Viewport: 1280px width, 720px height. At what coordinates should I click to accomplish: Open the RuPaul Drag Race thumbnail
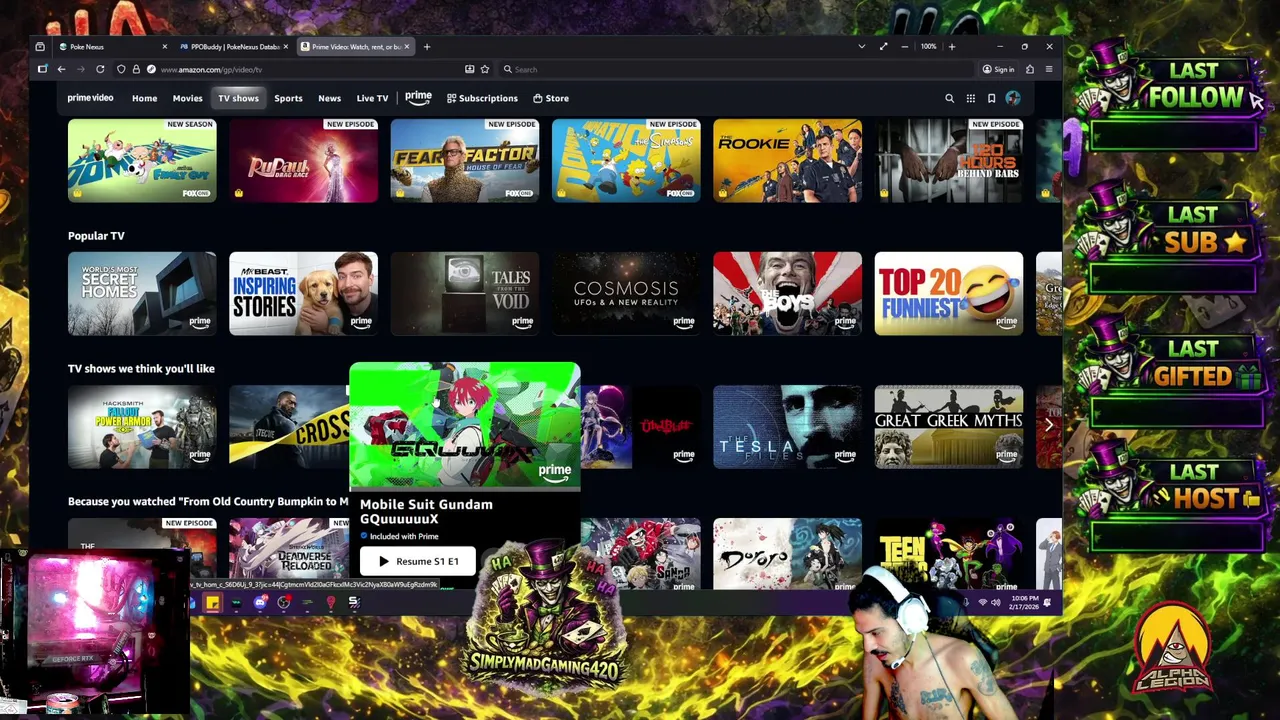coord(303,161)
